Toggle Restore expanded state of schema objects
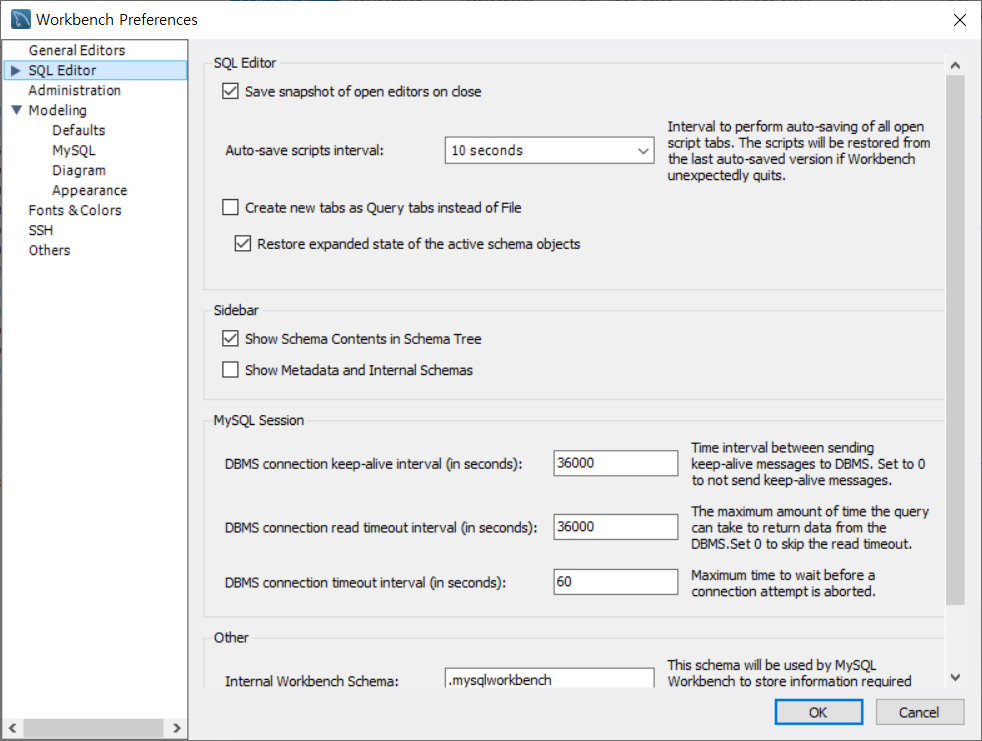The width and height of the screenshot is (982, 741). click(242, 244)
